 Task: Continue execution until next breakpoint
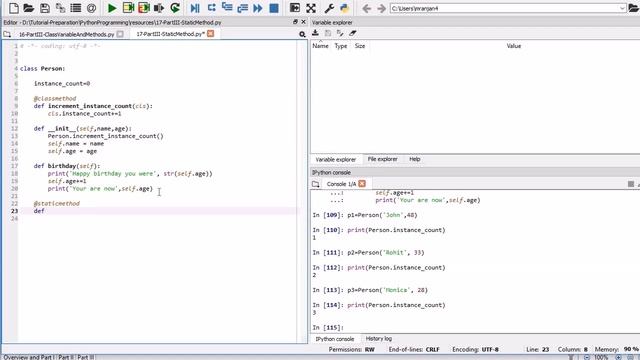click(x=258, y=8)
